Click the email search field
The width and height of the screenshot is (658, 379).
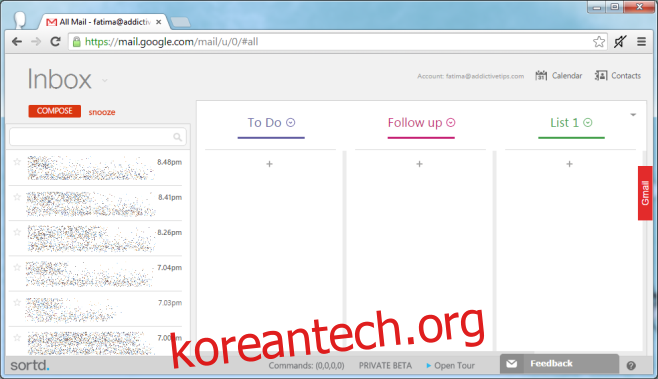coord(98,137)
